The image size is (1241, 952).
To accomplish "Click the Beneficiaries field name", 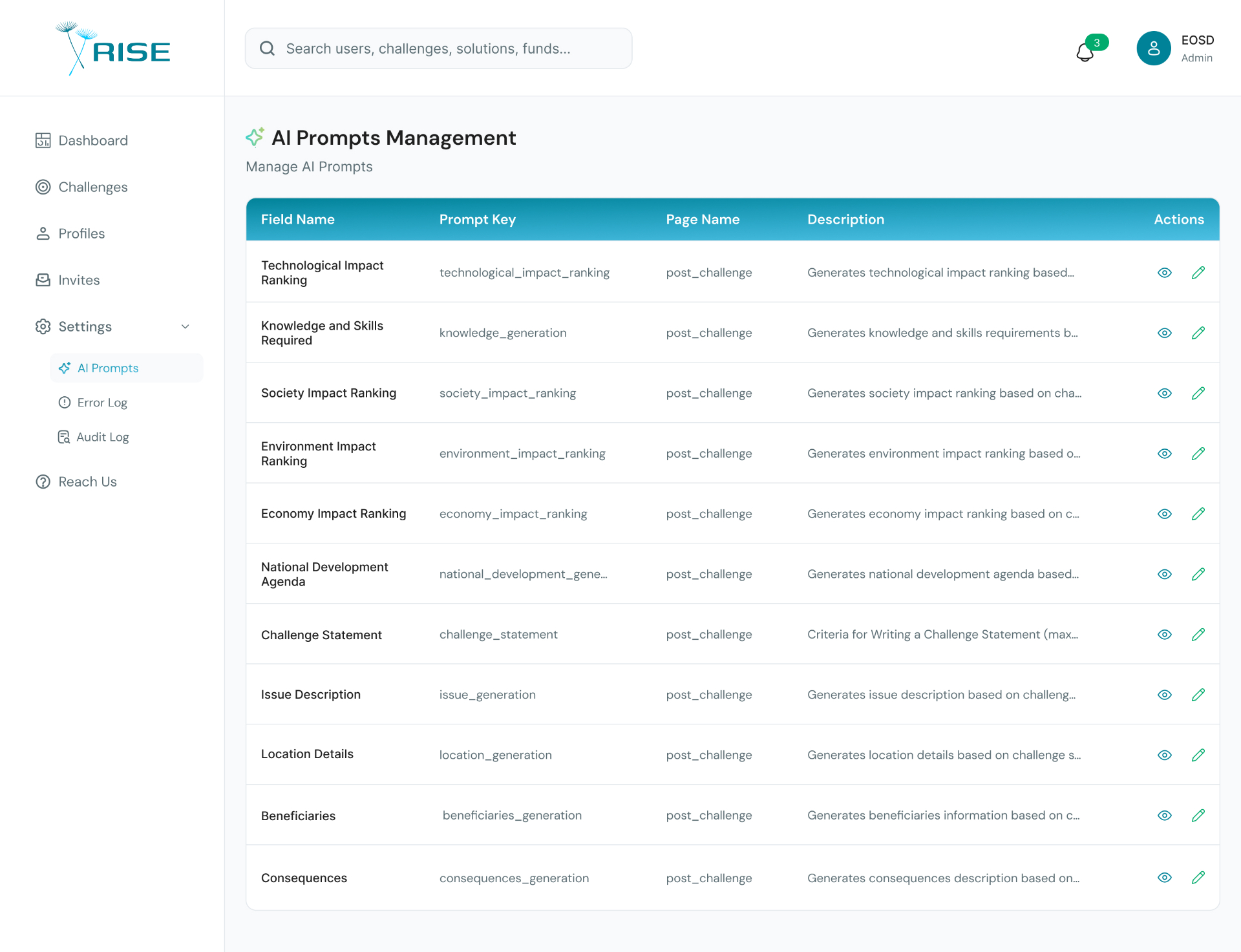I will tap(298, 816).
